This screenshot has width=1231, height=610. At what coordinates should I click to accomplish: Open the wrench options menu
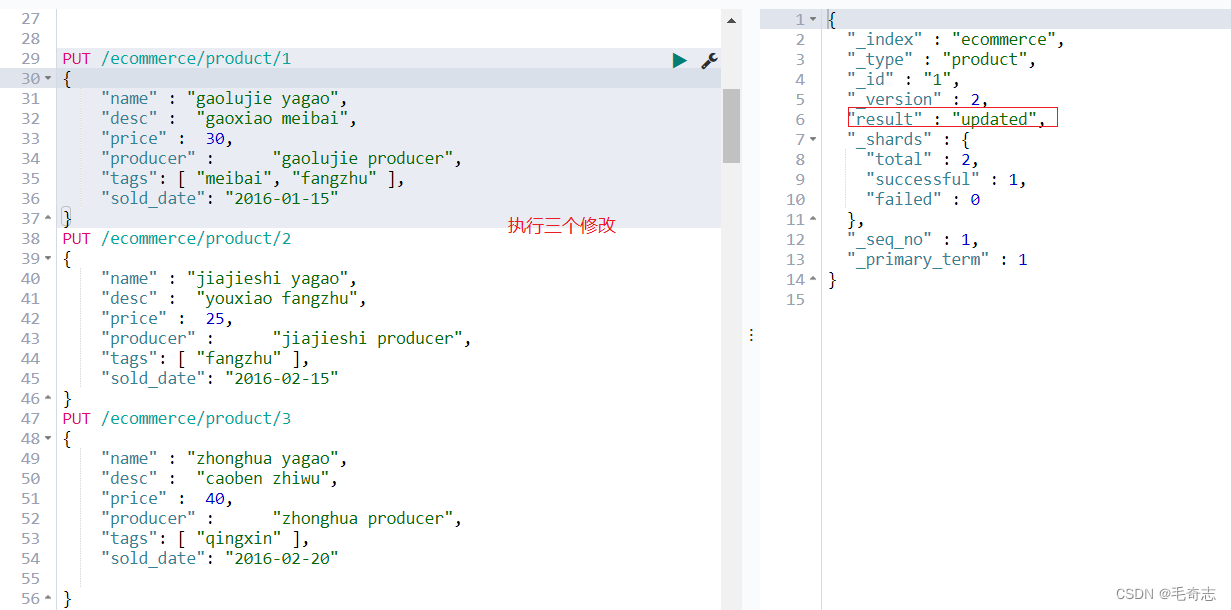[709, 60]
